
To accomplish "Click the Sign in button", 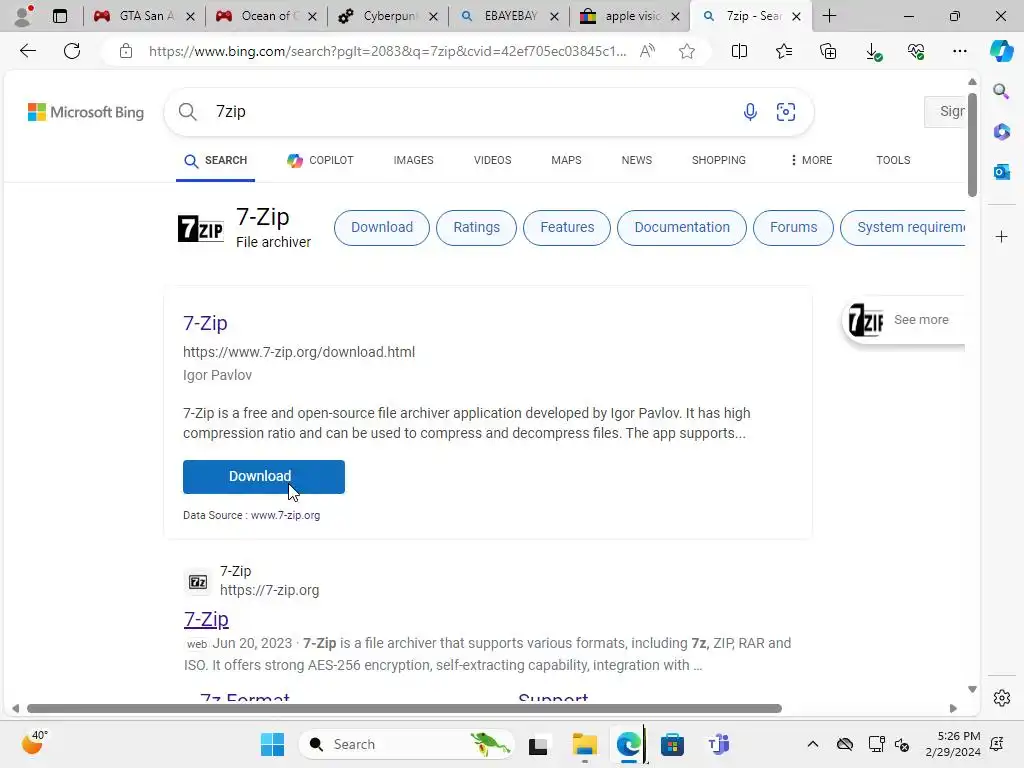I will pyautogui.click(x=945, y=112).
